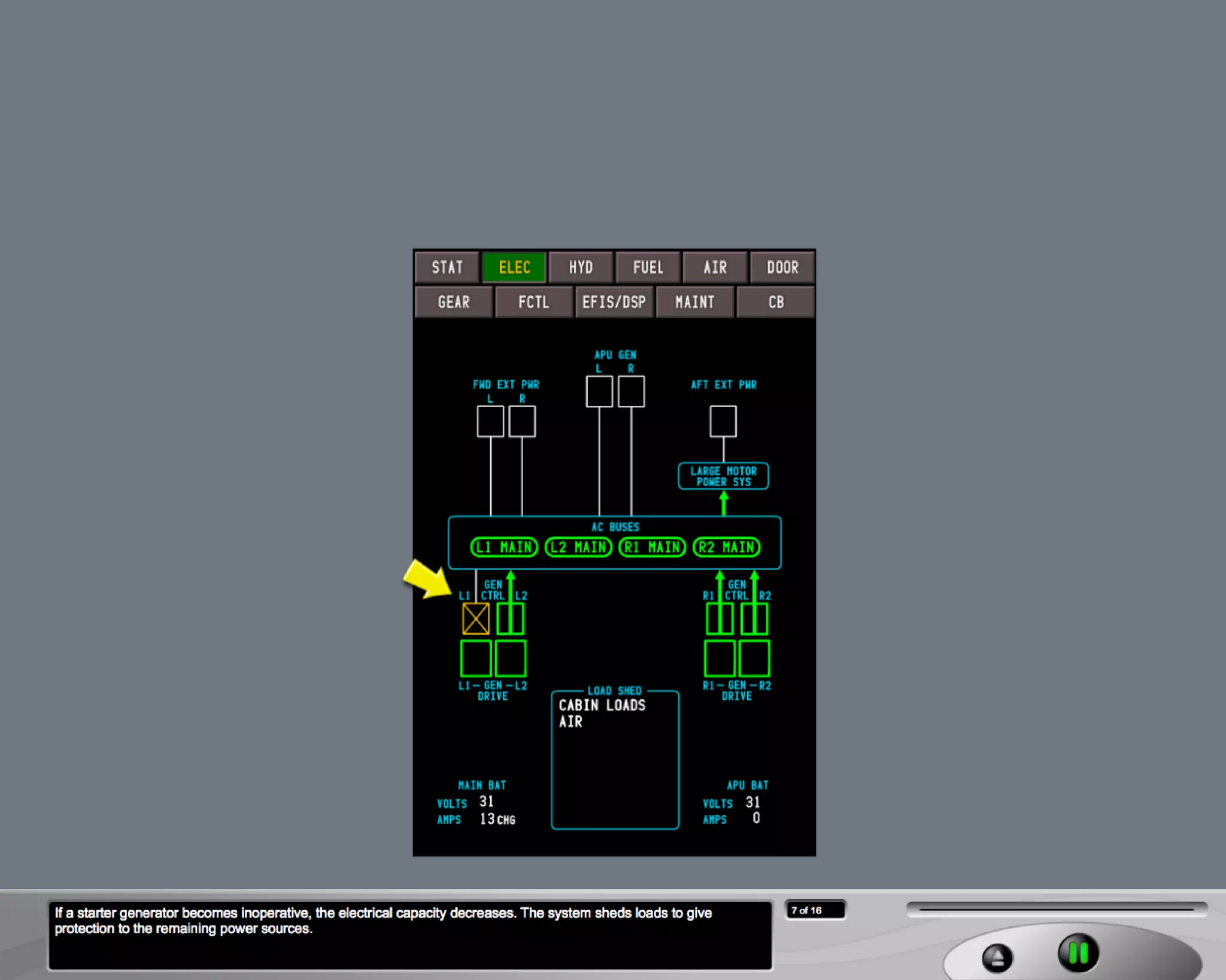Select the R2 MAIN bus indicator
The width and height of the screenshot is (1226, 980).
click(727, 547)
